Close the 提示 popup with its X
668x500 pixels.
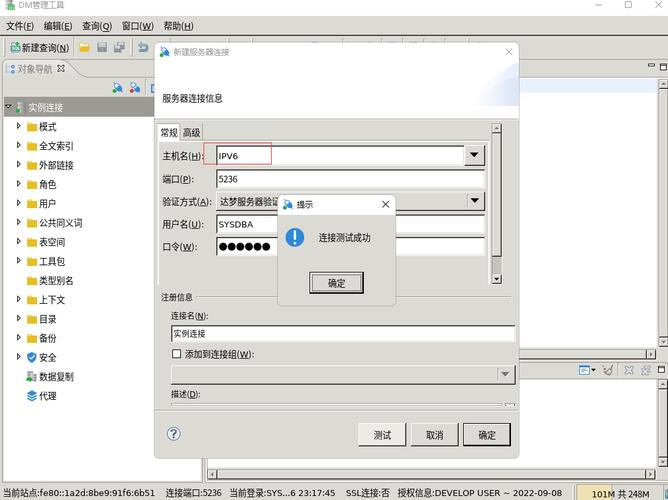tap(386, 204)
